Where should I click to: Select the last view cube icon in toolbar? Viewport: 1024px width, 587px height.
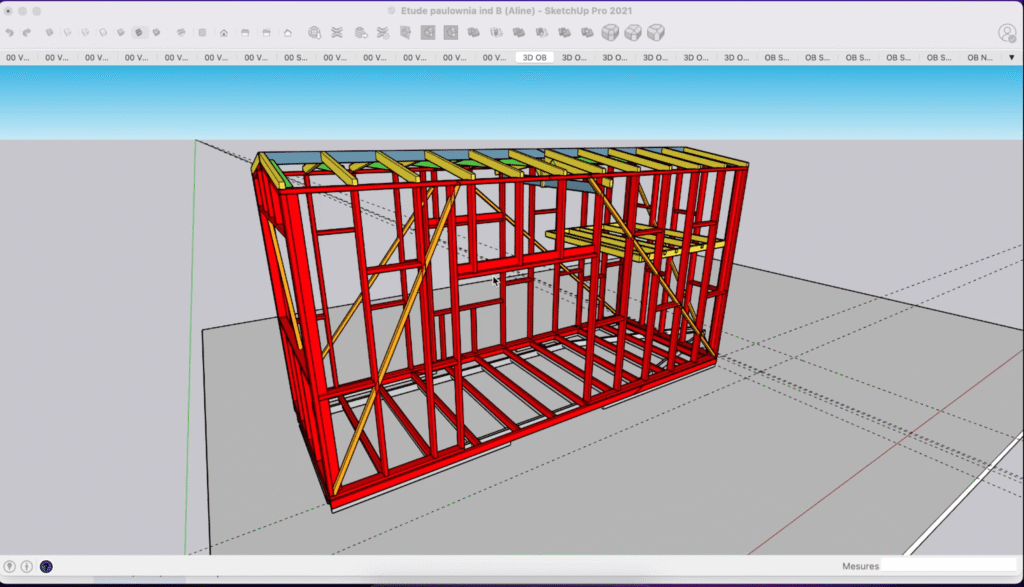pos(656,31)
